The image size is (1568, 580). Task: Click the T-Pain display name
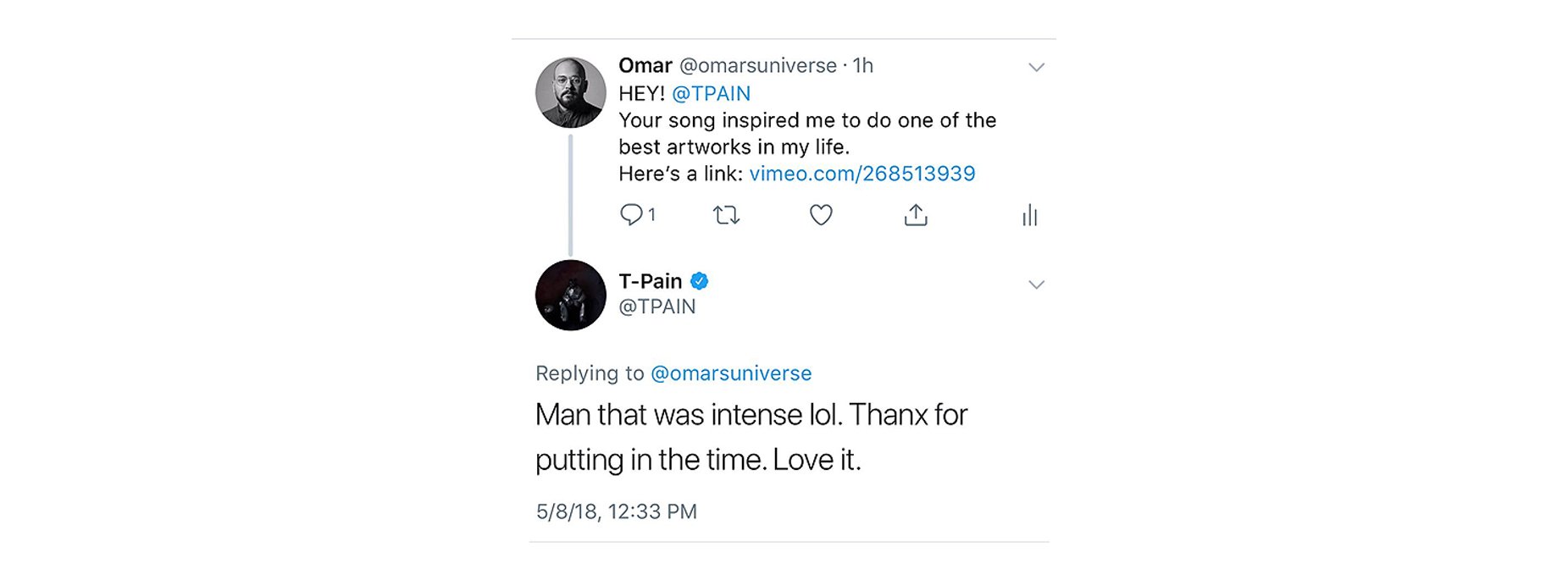click(650, 281)
